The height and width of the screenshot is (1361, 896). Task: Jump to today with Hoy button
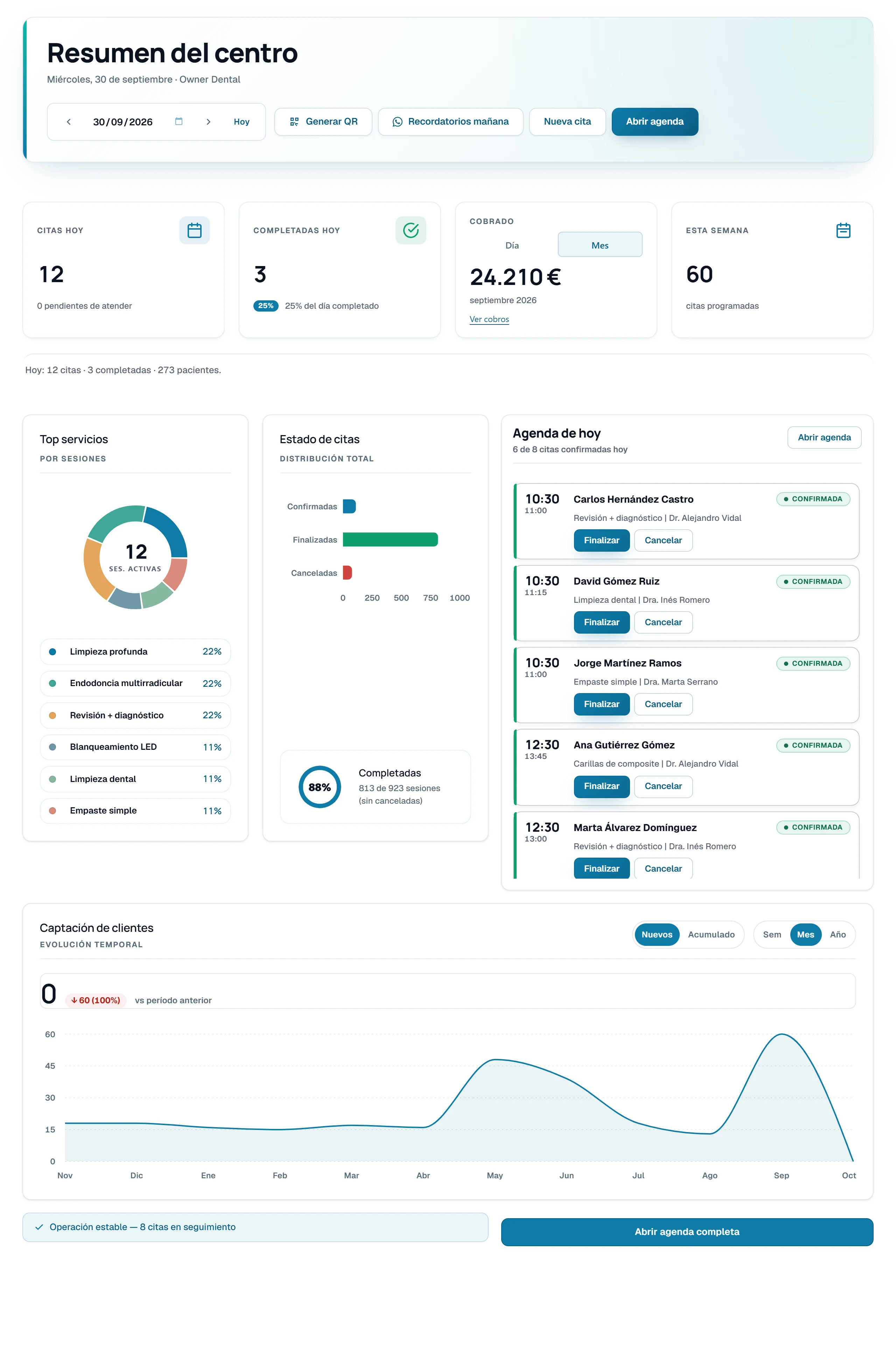(x=241, y=122)
